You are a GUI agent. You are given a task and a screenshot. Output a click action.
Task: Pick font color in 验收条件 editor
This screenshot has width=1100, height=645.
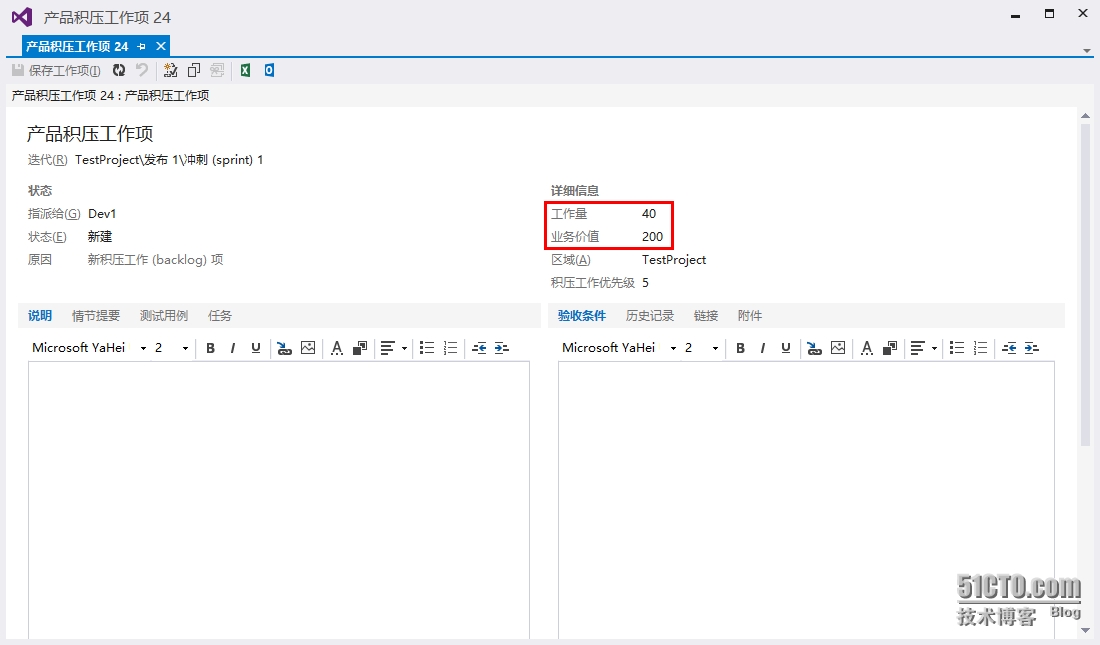pyautogui.click(x=867, y=348)
